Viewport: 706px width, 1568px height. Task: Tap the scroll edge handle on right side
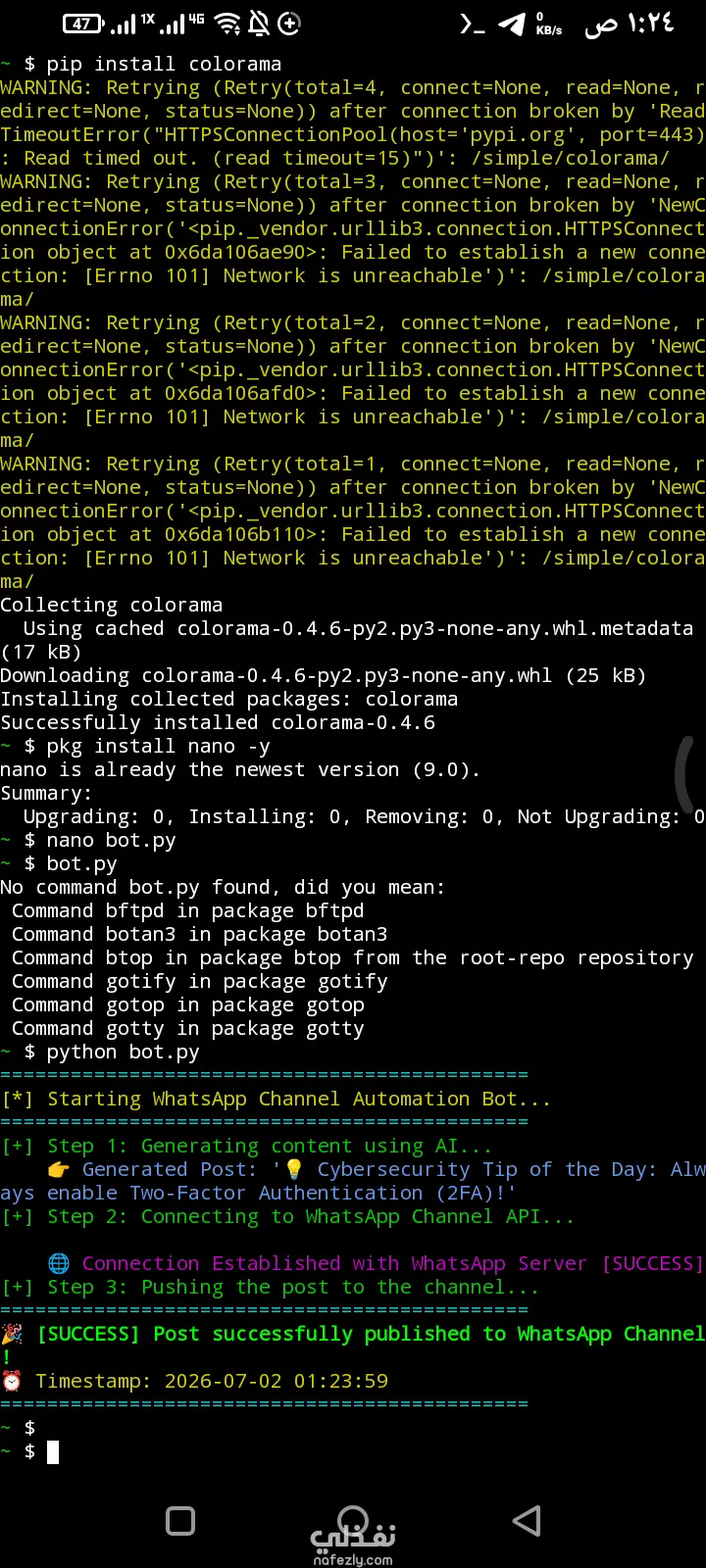(686, 776)
